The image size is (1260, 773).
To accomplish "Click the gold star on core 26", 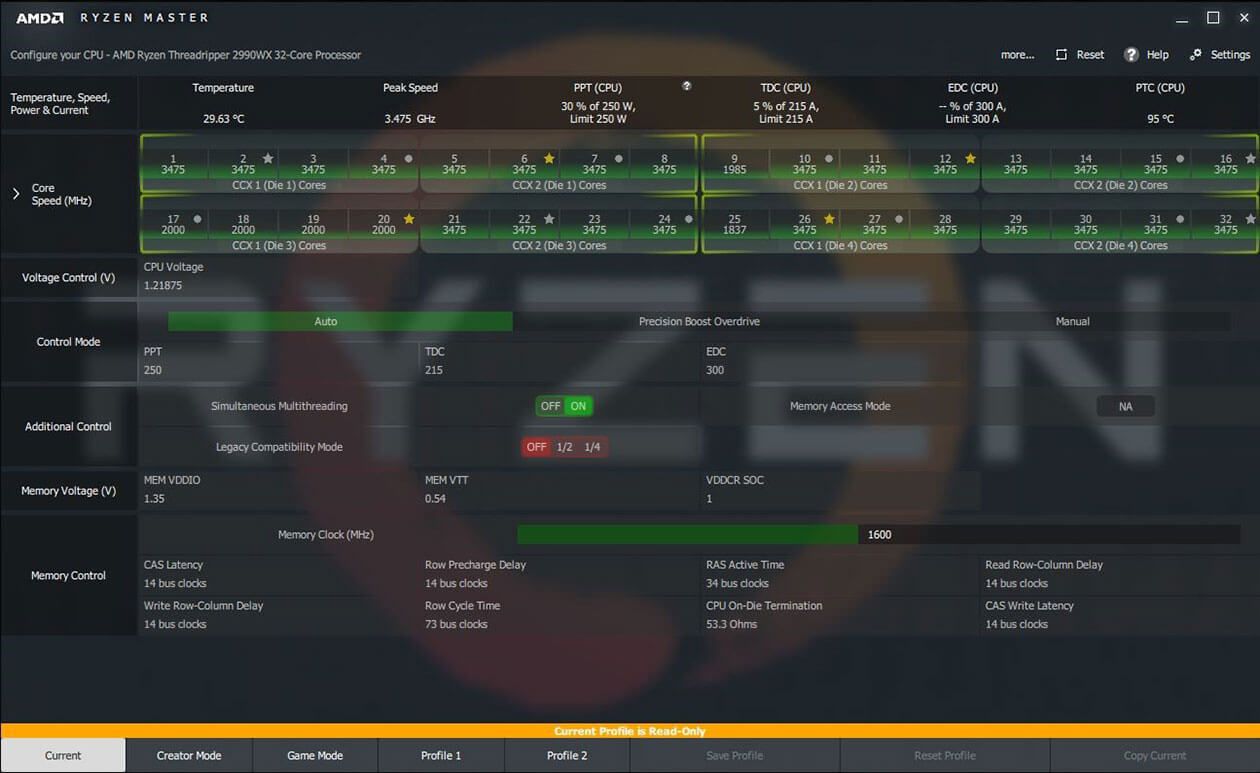I will [x=829, y=218].
